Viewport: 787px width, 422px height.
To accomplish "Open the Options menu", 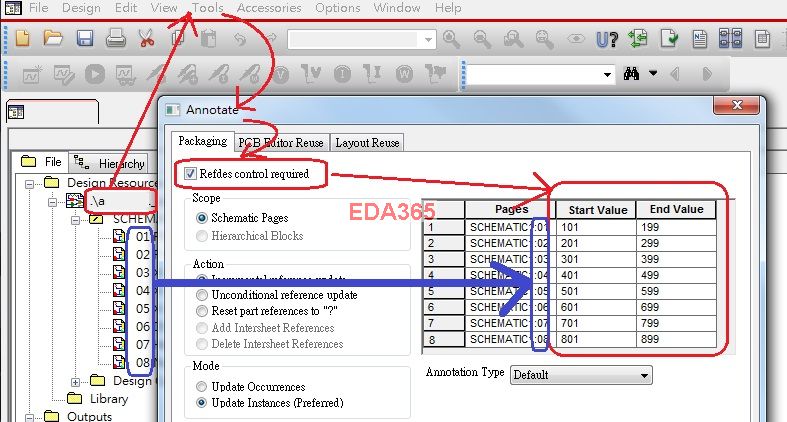I will click(338, 8).
